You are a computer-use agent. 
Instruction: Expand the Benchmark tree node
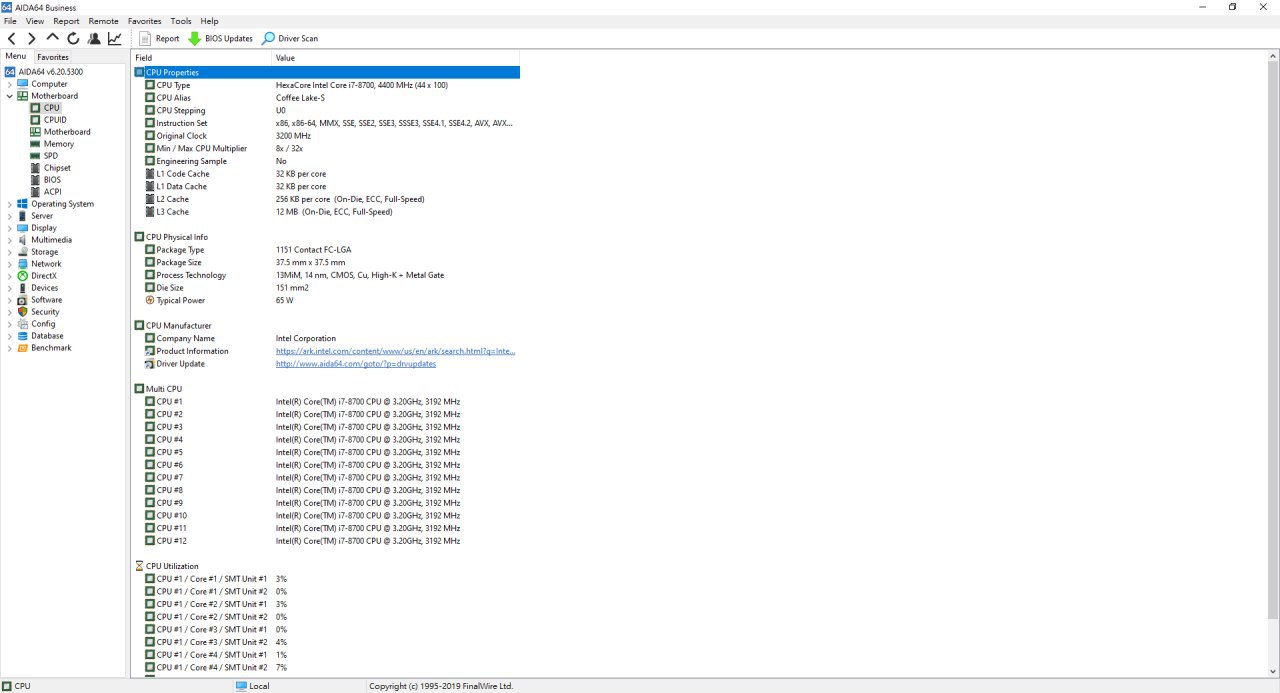[10, 348]
